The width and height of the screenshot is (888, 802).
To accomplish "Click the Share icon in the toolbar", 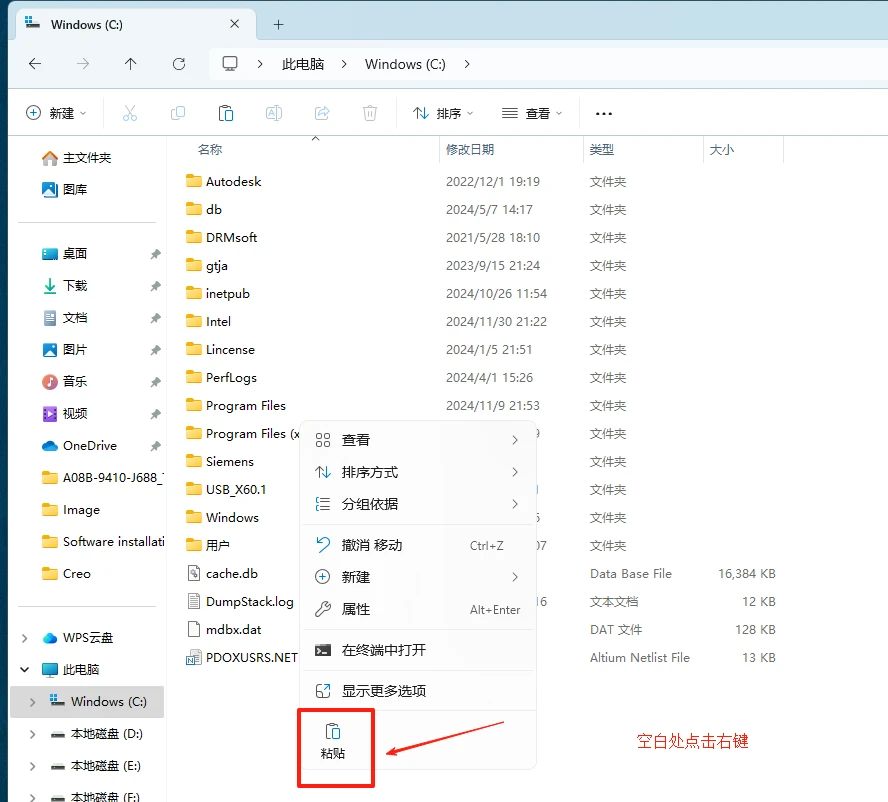I will (321, 113).
